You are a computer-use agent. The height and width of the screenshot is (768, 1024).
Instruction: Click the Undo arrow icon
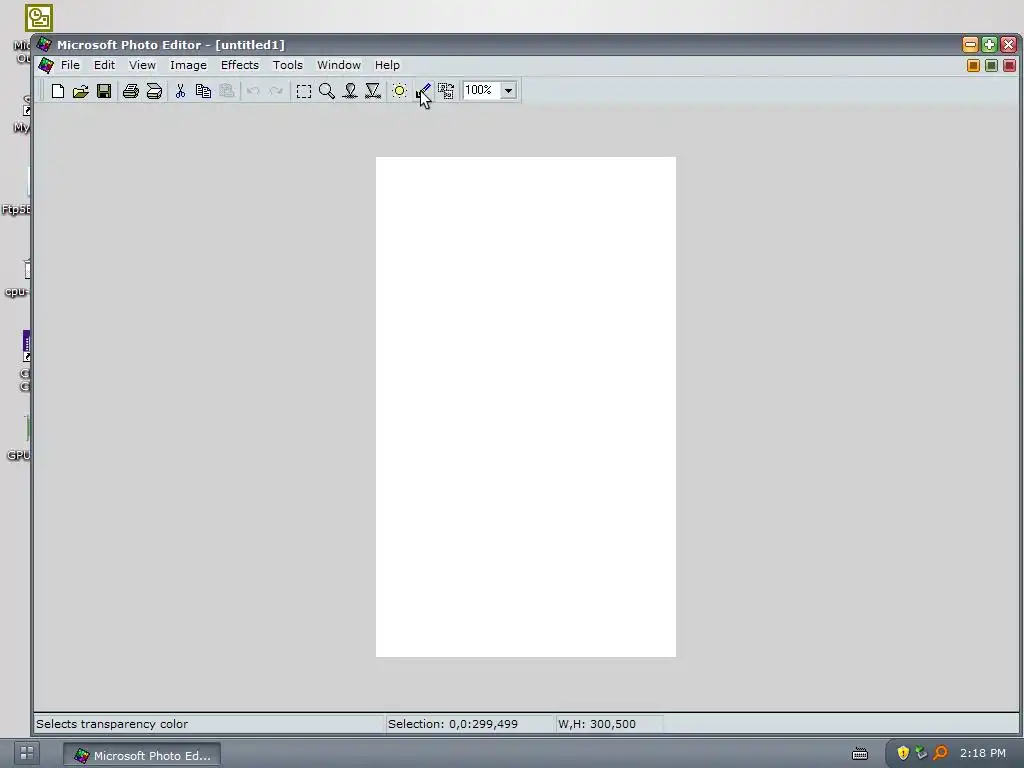pos(253,91)
